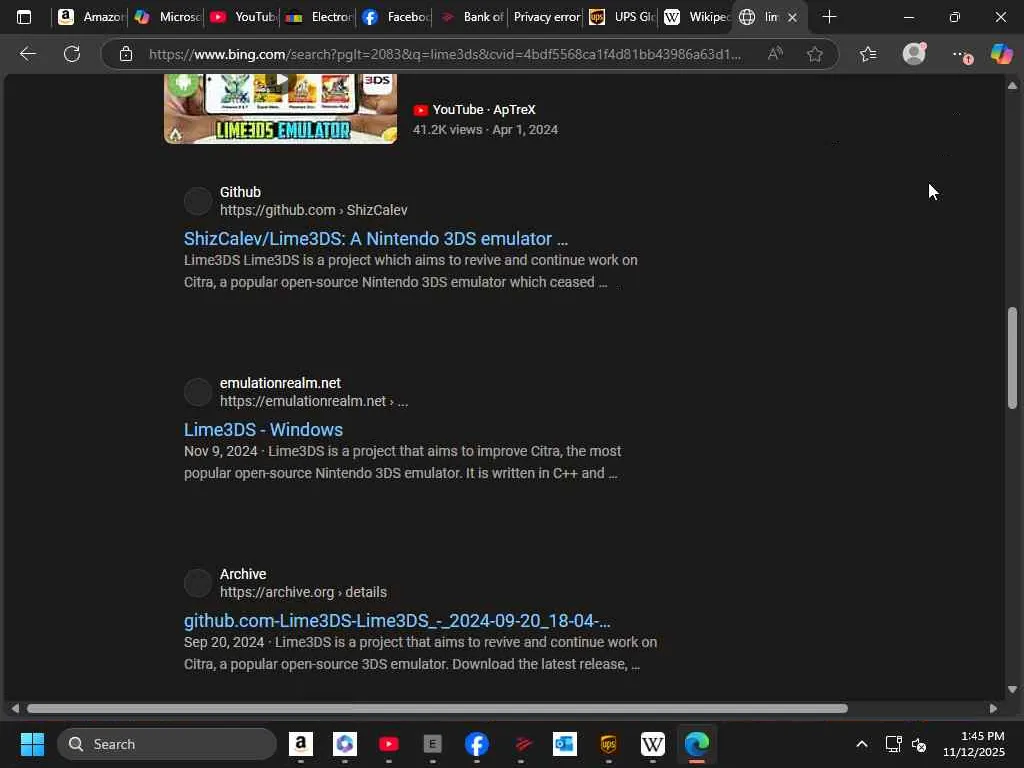The height and width of the screenshot is (768, 1024).
Task: Close the current lime3ds tab
Action: pos(793,18)
